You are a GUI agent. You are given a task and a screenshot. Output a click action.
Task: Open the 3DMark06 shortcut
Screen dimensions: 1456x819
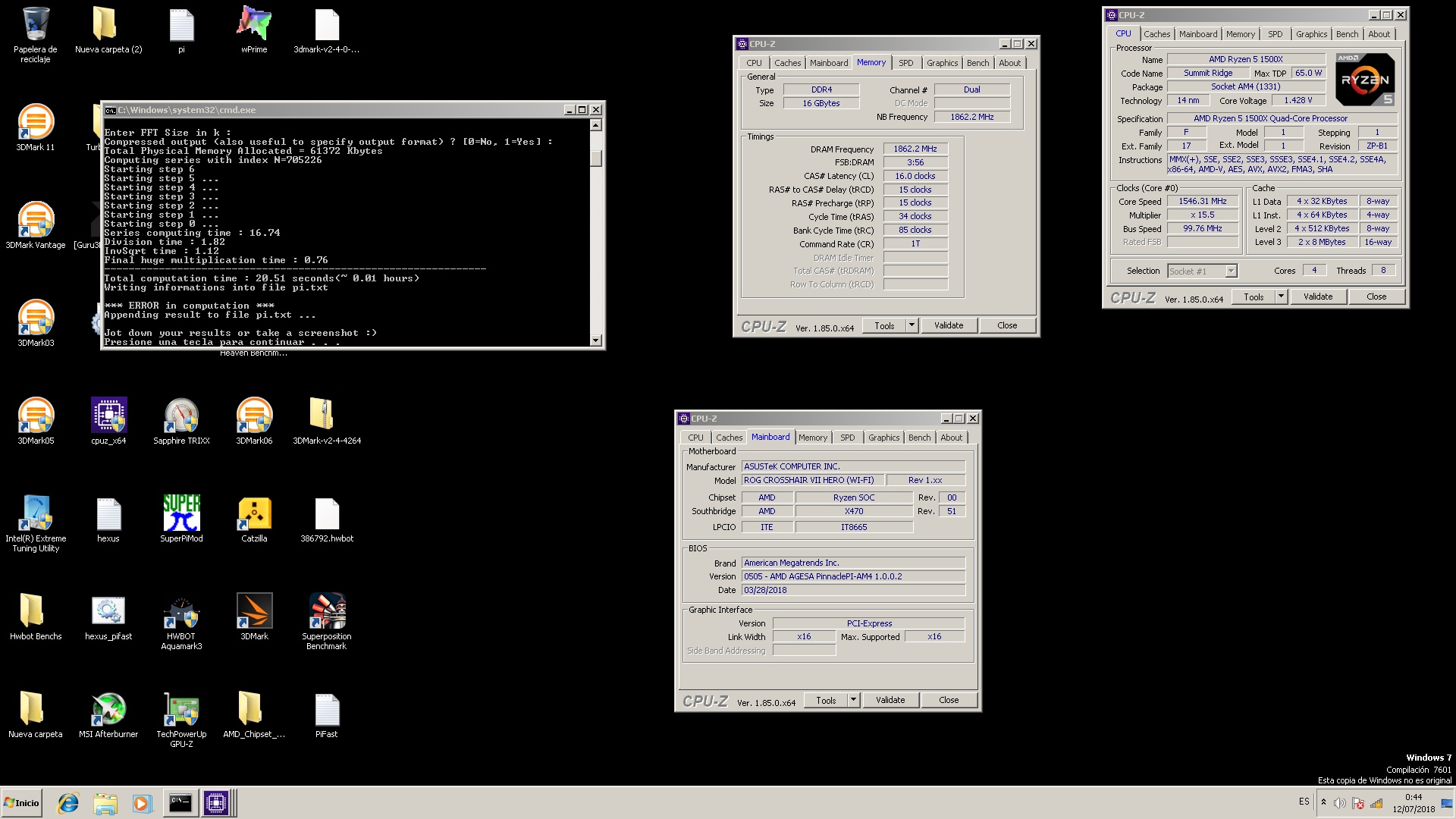point(254,421)
